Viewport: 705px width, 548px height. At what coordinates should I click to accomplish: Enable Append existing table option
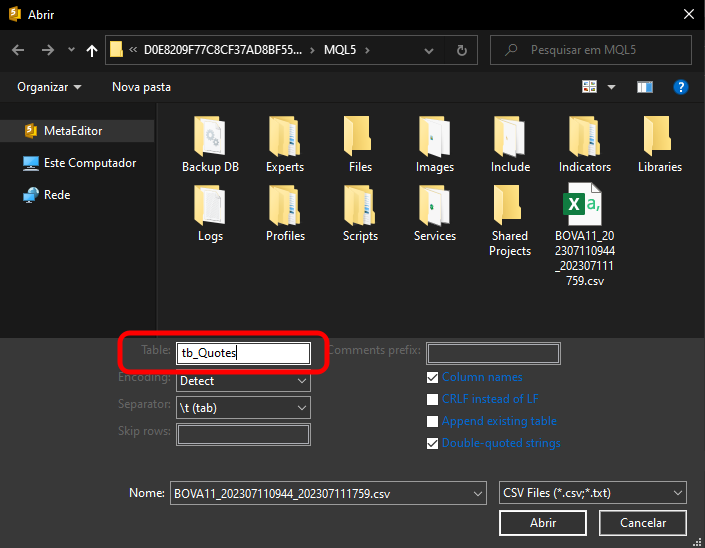[432, 421]
